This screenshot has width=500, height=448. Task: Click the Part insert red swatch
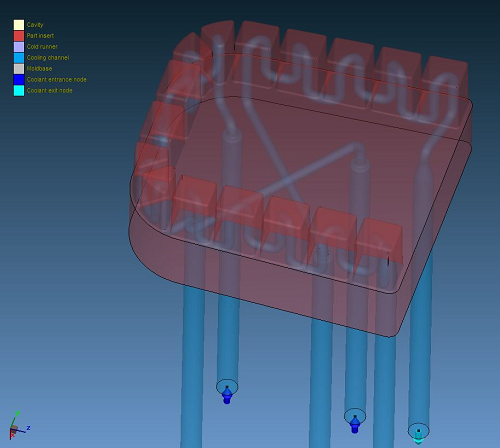pos(19,36)
